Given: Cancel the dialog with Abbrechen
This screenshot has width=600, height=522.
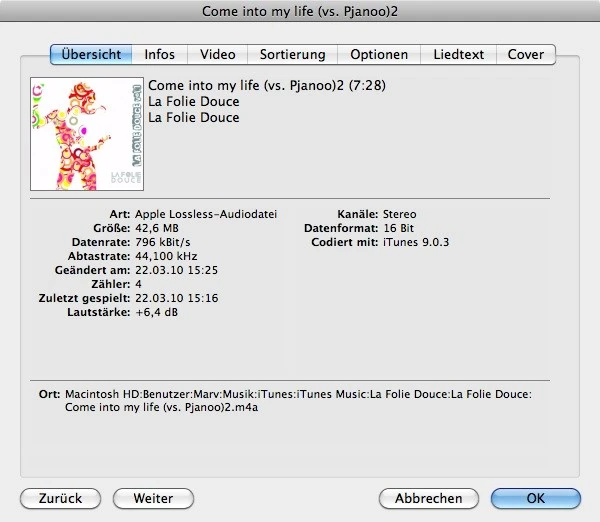Looking at the screenshot, I should click(x=429, y=498).
